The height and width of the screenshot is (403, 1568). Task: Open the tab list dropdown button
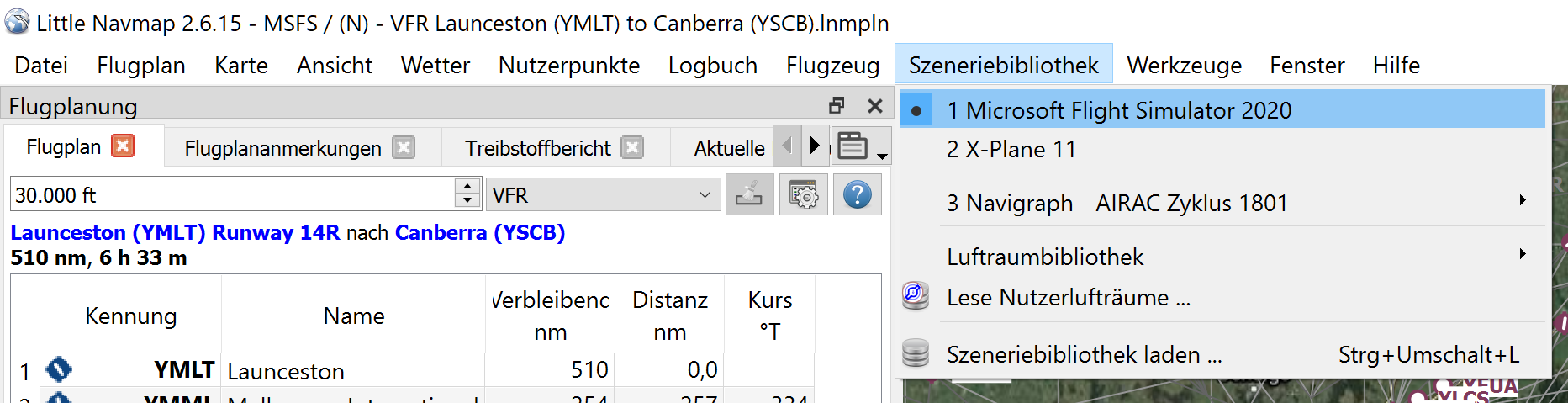coord(862,146)
